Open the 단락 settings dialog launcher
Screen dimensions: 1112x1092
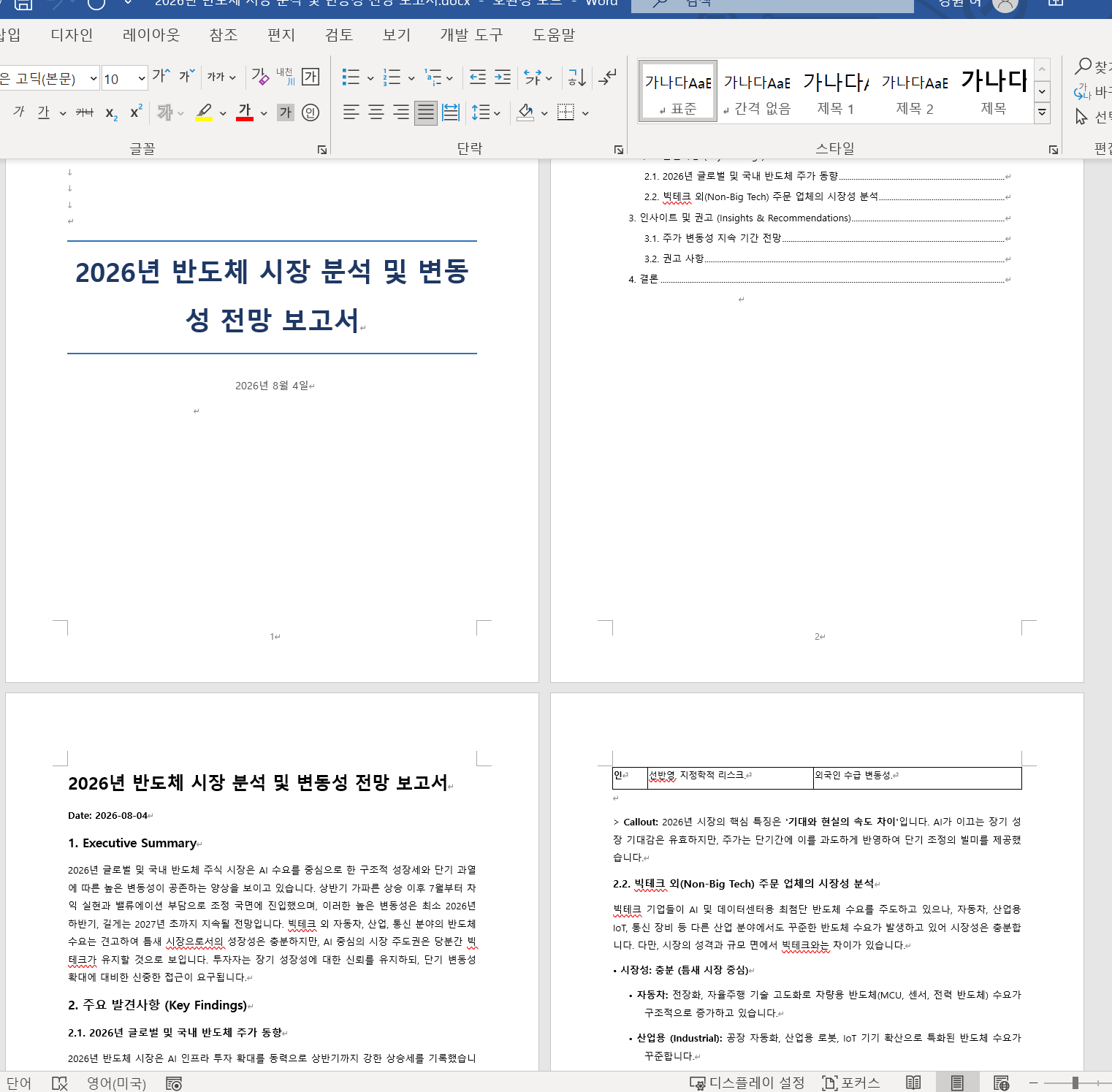[x=619, y=150]
